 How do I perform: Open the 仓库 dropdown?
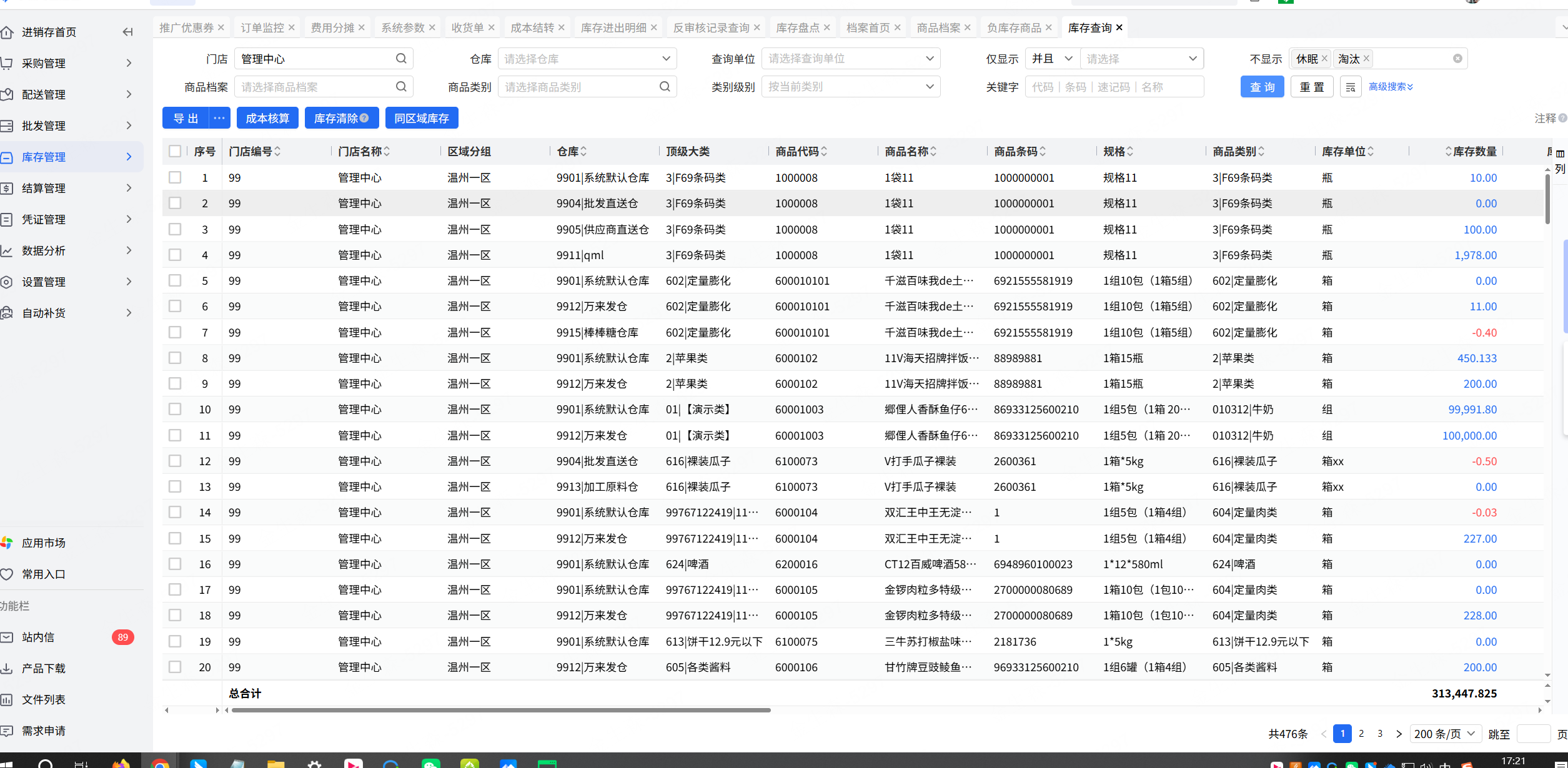(x=587, y=59)
